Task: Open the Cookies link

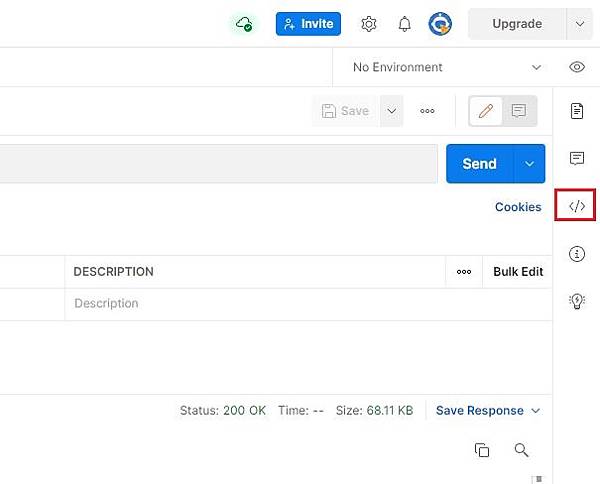Action: (x=518, y=207)
